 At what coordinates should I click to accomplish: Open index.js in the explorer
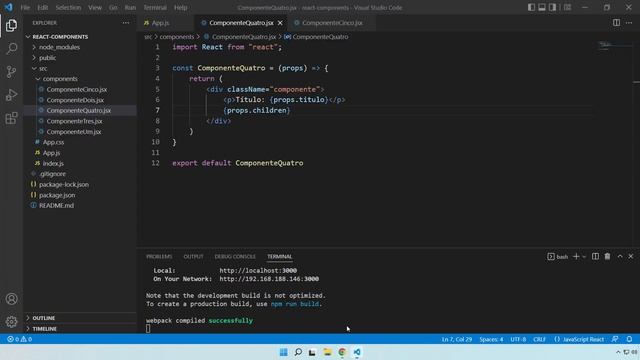coord(53,163)
